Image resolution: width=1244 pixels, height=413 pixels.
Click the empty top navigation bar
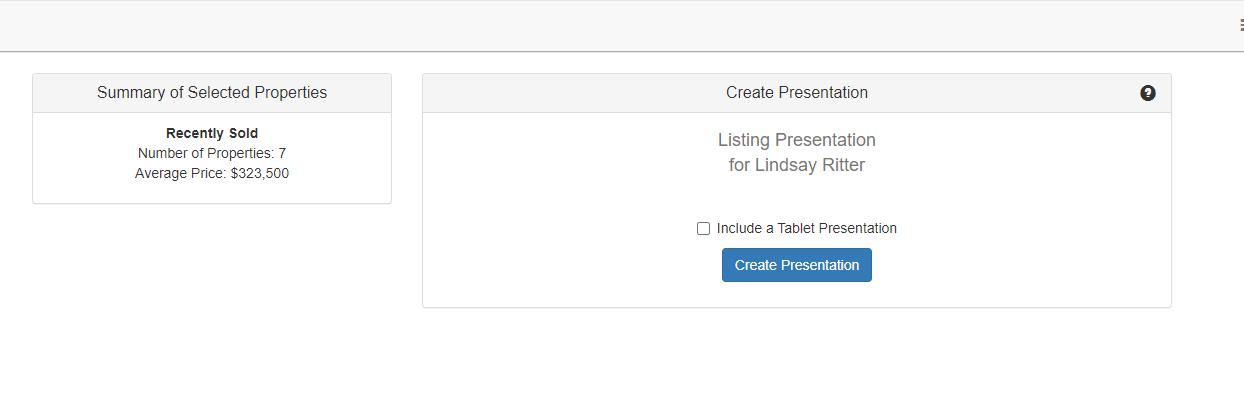point(620,26)
